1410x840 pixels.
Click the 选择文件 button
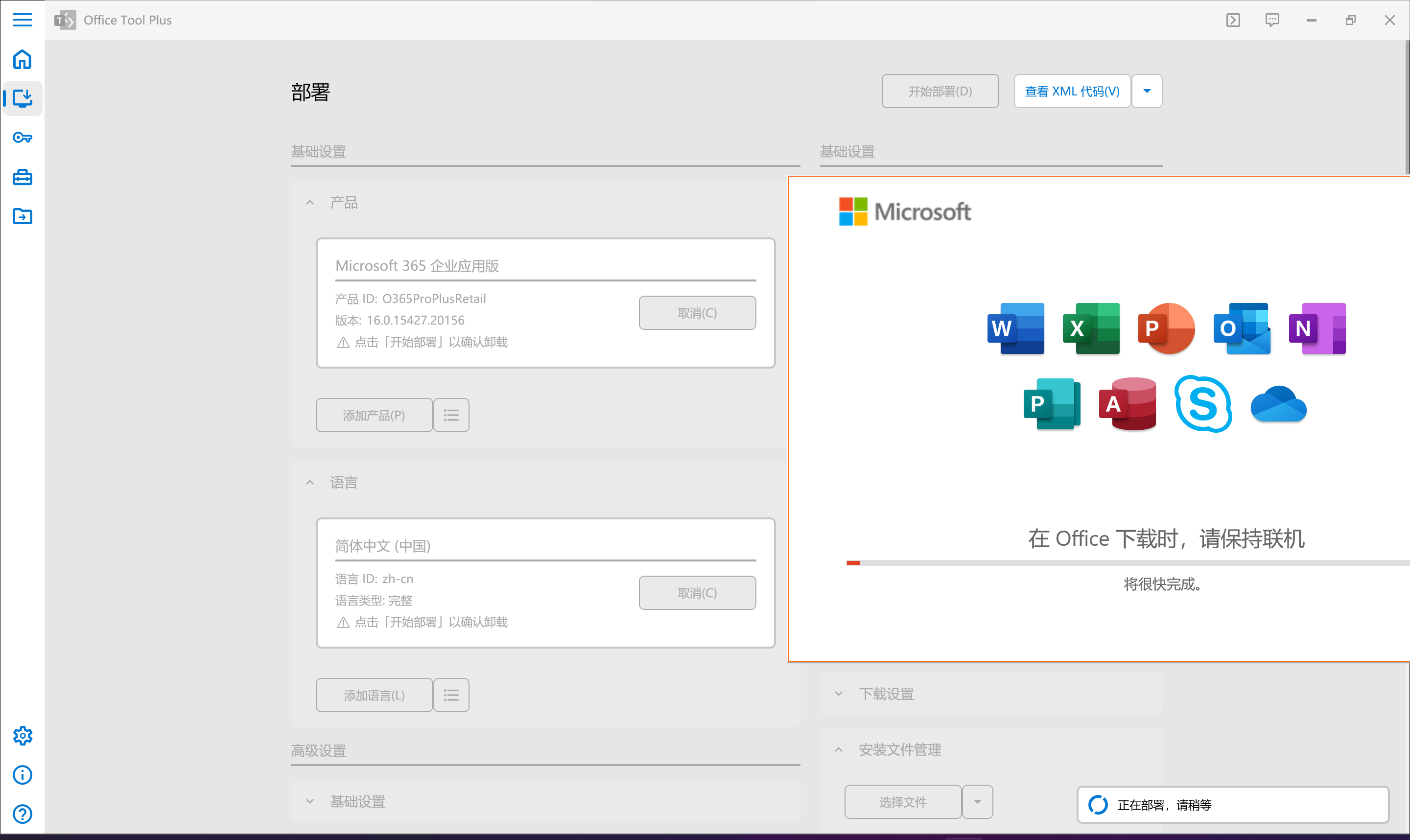point(903,801)
